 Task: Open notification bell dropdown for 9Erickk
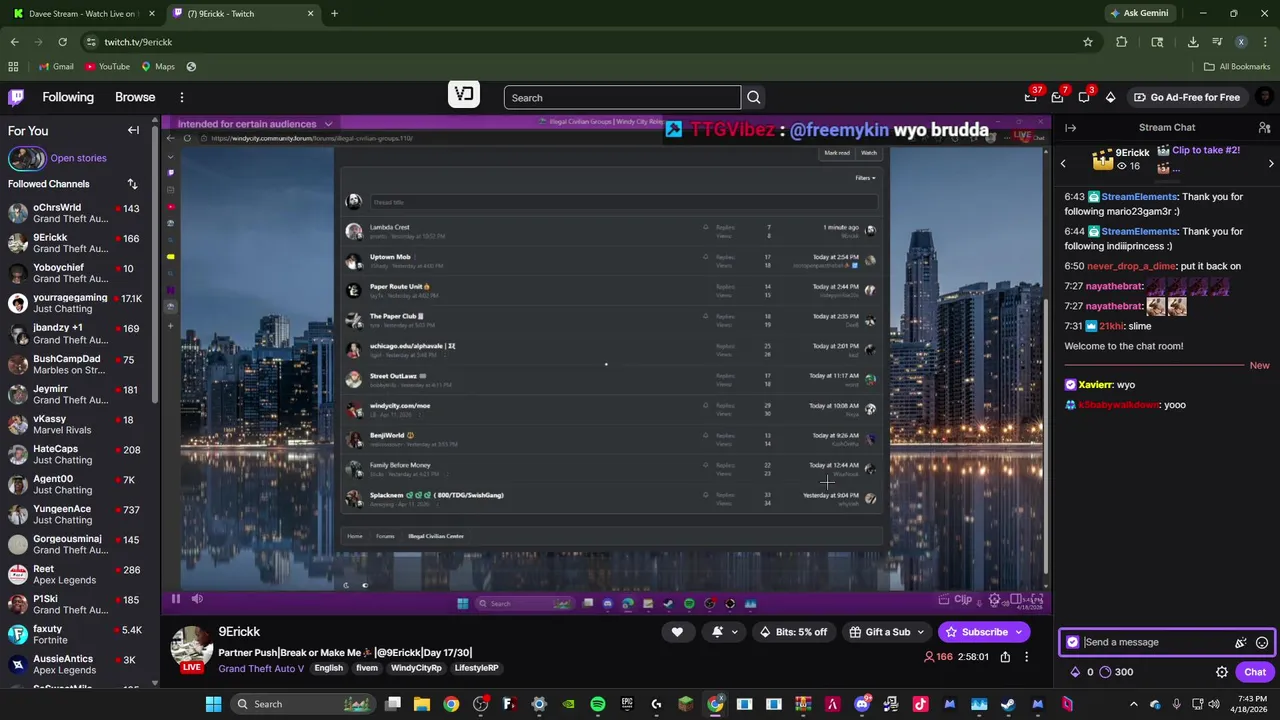[x=725, y=632]
